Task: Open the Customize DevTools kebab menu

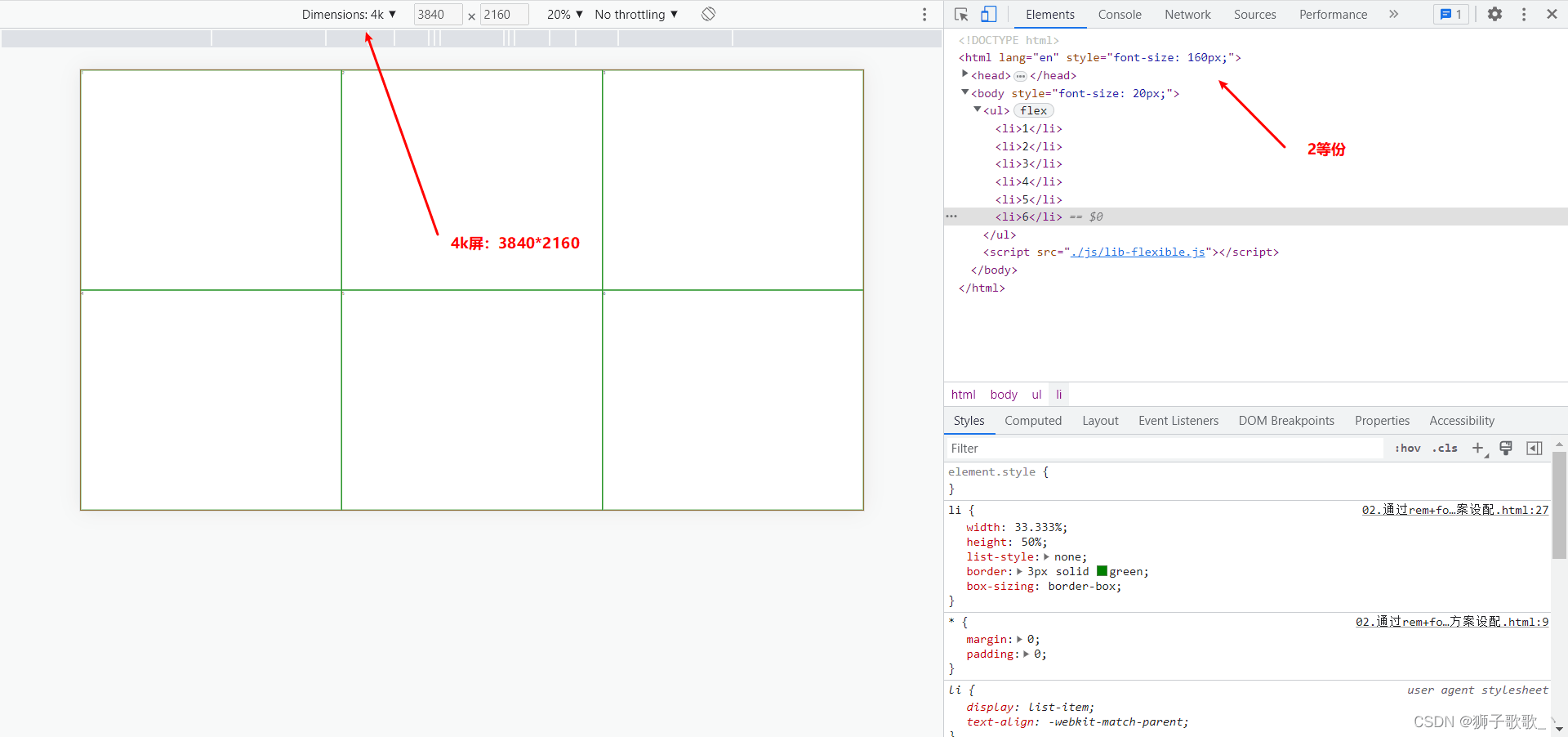Action: pyautogui.click(x=1524, y=14)
